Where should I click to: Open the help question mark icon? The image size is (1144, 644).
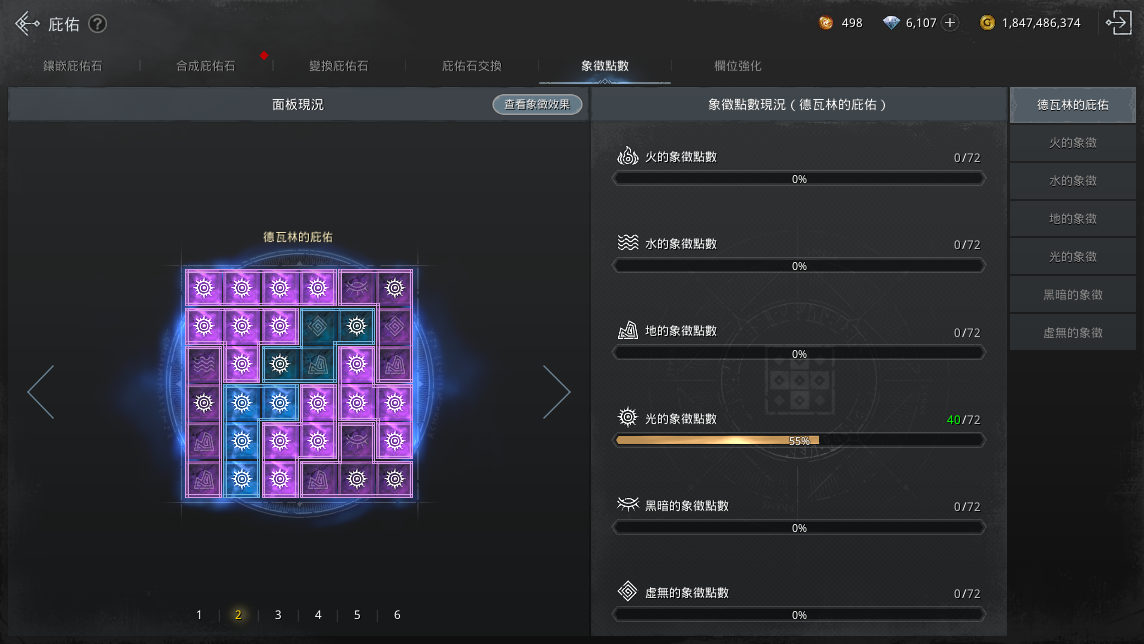click(98, 24)
